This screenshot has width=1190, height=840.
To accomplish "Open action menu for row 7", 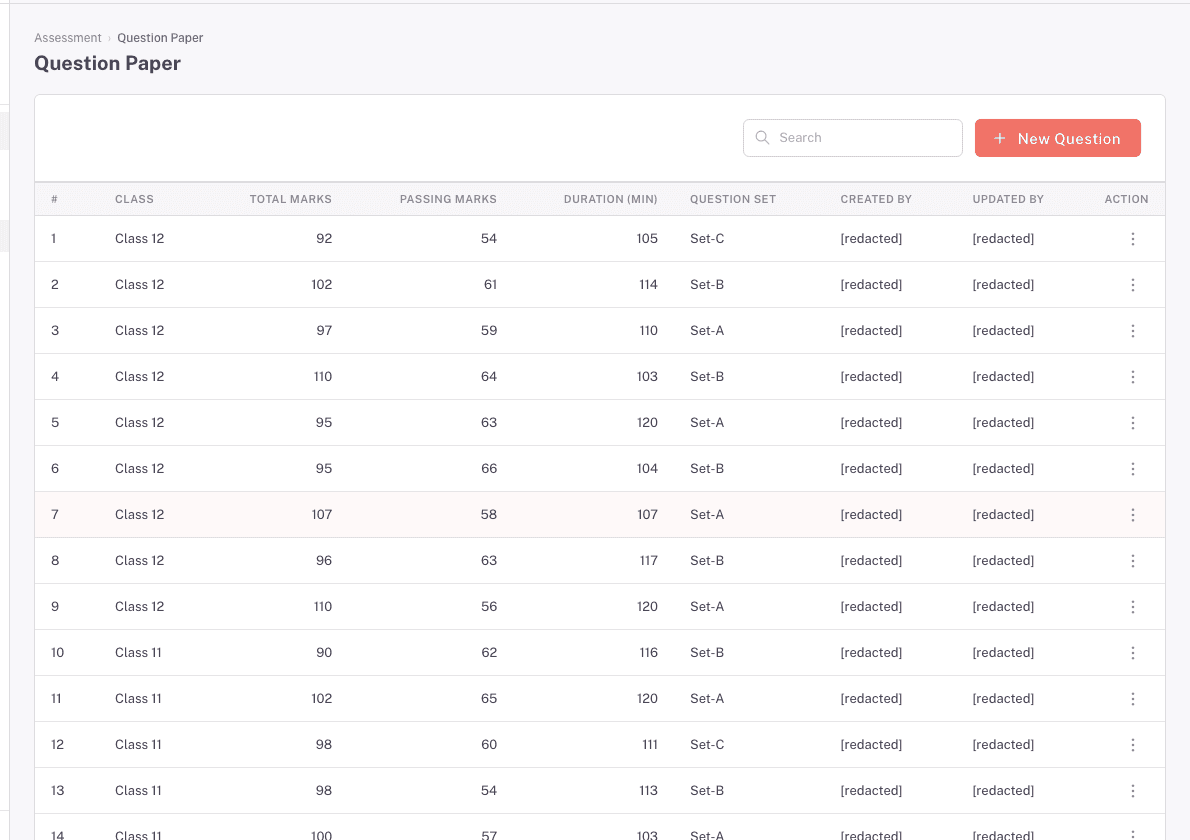I will (x=1132, y=514).
